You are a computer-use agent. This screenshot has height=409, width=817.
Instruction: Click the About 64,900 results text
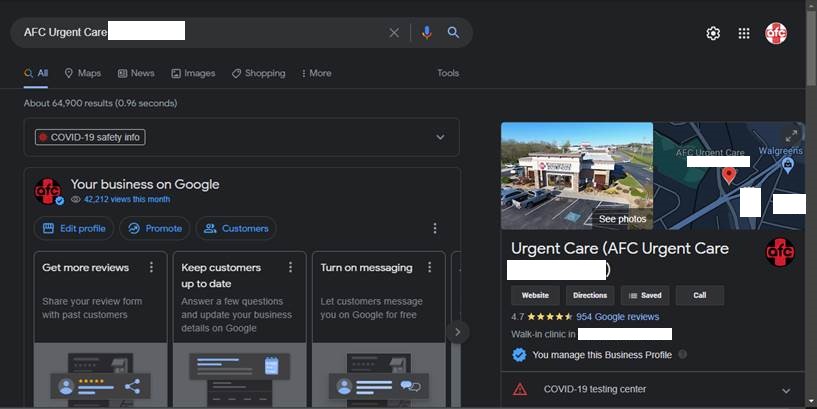[101, 103]
